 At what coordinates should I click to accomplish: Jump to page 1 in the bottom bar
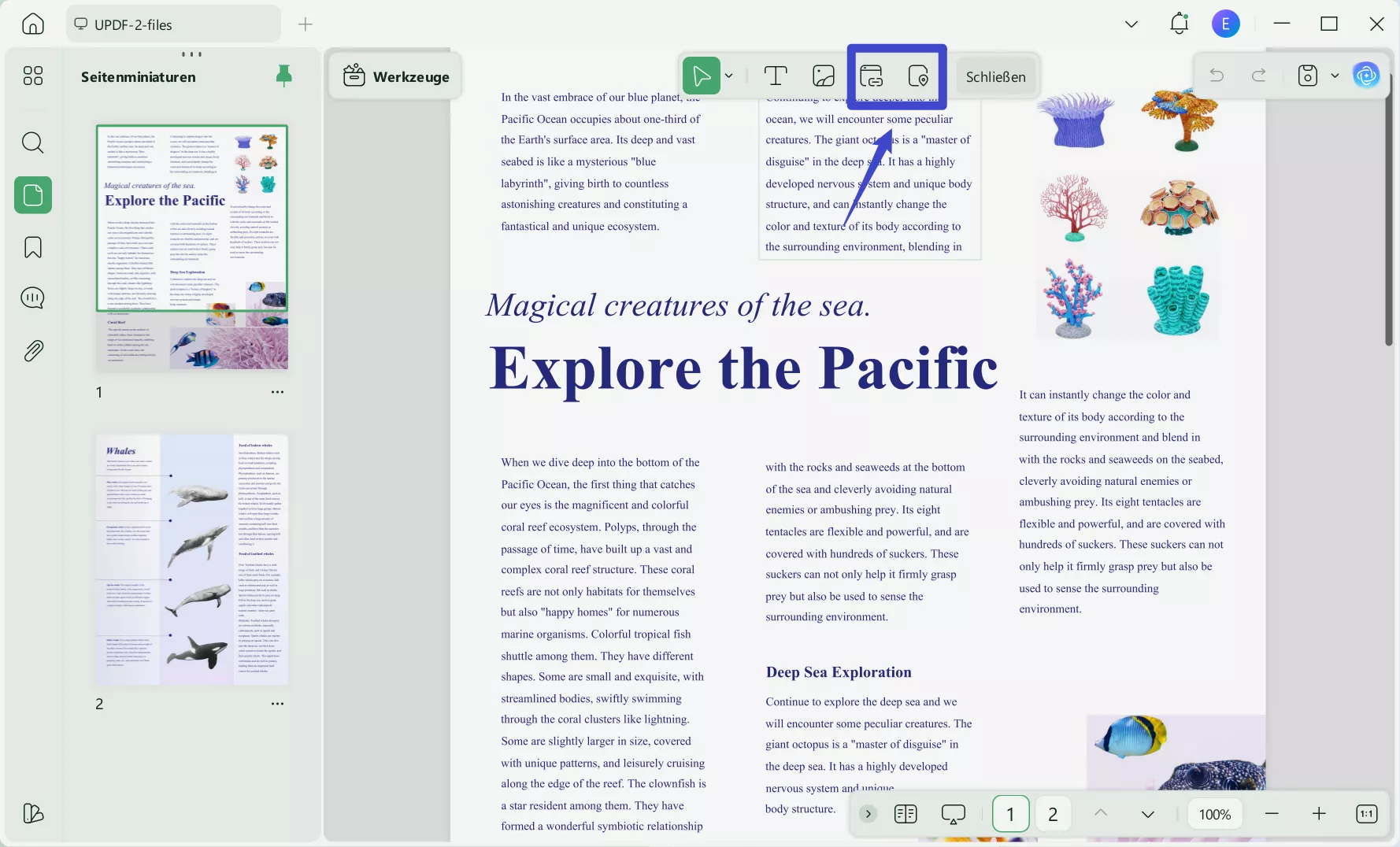pos(1010,814)
